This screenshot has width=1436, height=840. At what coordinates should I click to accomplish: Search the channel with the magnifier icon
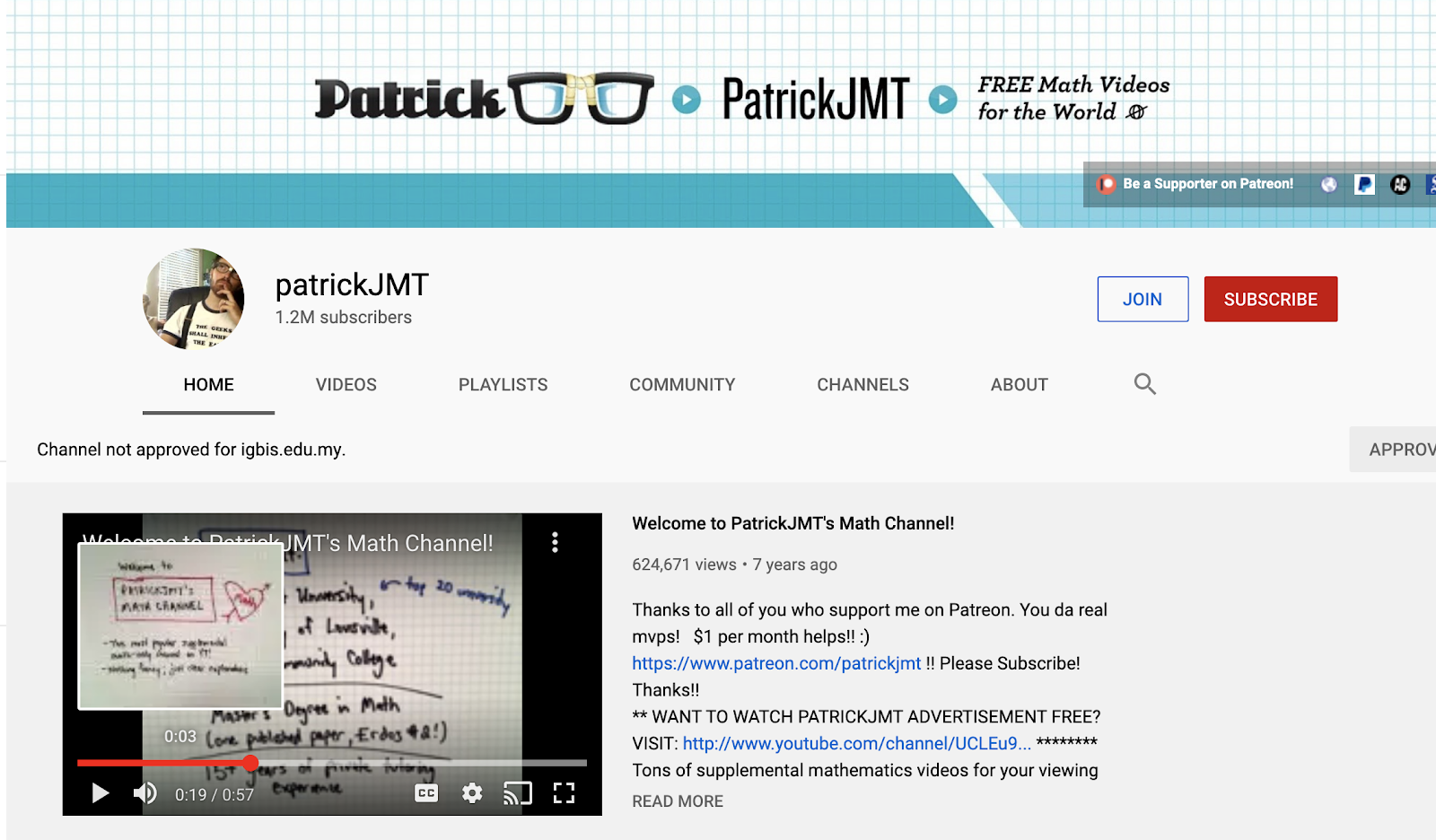pos(1144,384)
